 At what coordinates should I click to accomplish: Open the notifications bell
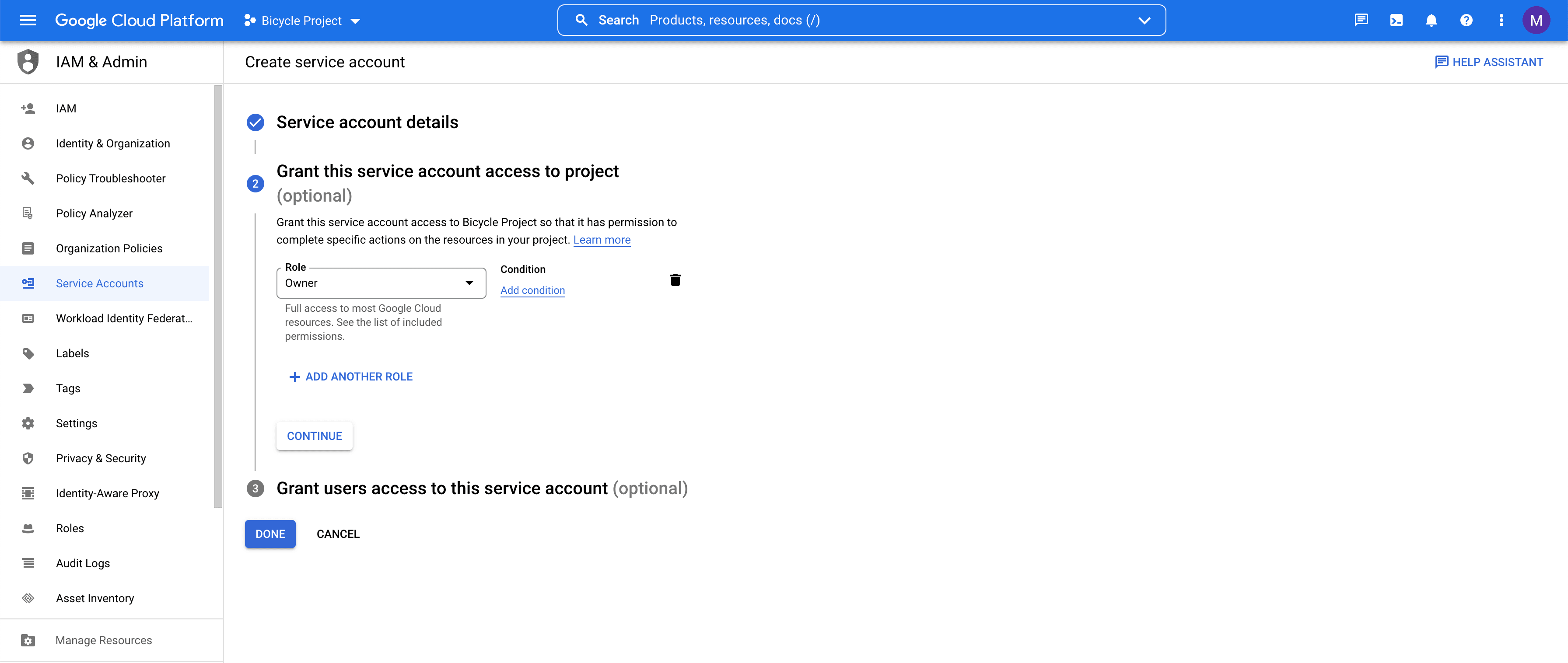1431,21
